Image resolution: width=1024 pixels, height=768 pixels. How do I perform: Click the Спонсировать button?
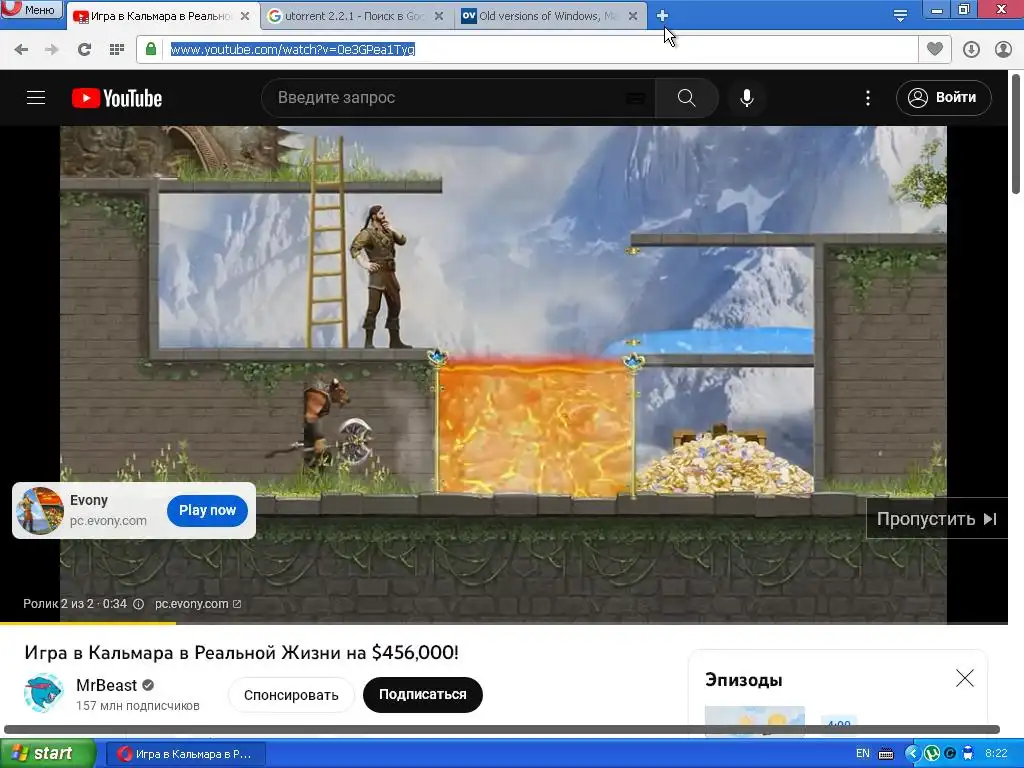(x=291, y=695)
